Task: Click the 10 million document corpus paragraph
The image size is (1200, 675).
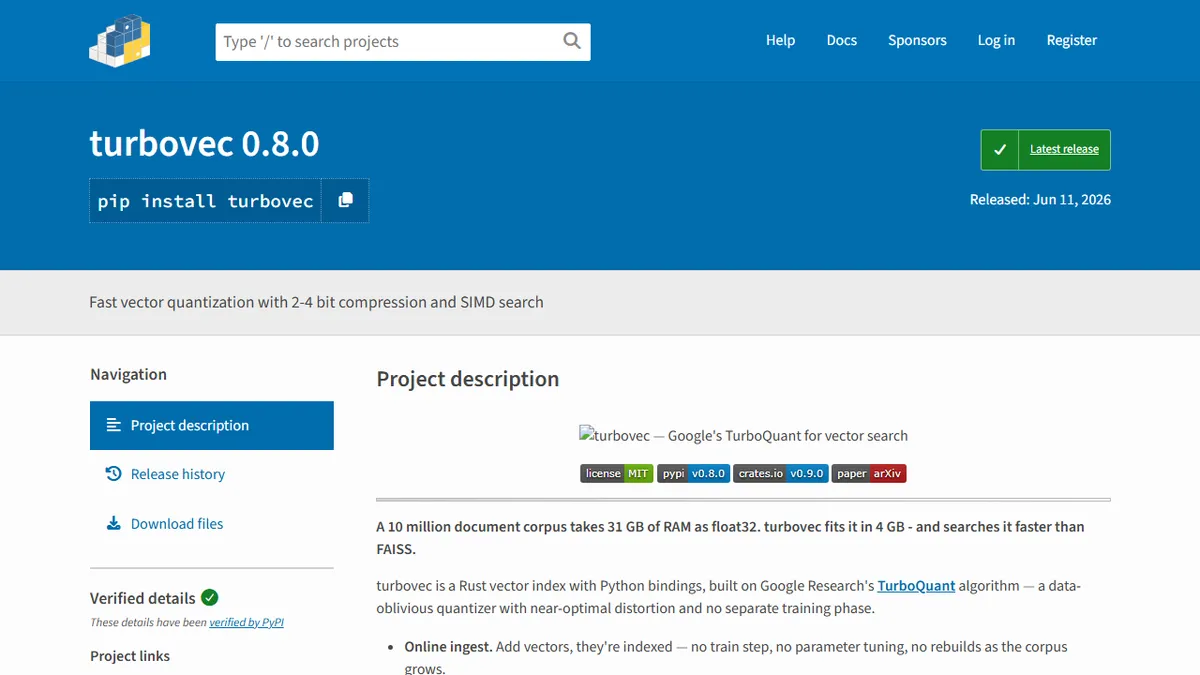Action: (x=730, y=537)
